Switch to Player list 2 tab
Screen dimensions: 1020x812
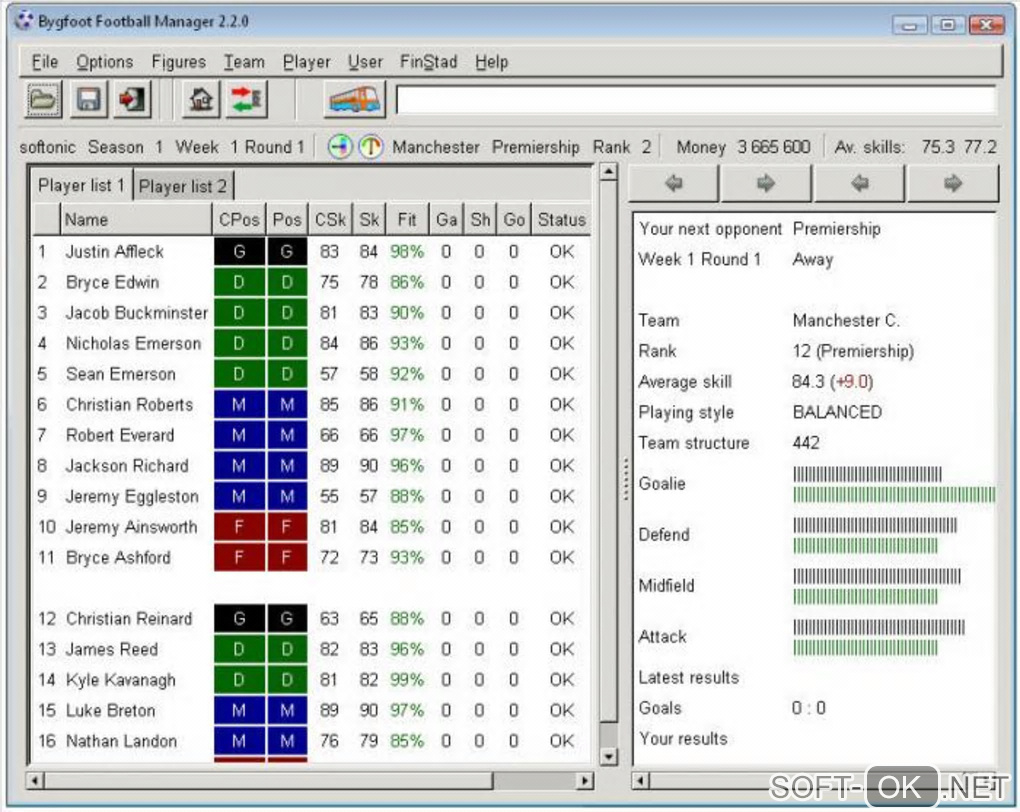pyautogui.click(x=183, y=187)
